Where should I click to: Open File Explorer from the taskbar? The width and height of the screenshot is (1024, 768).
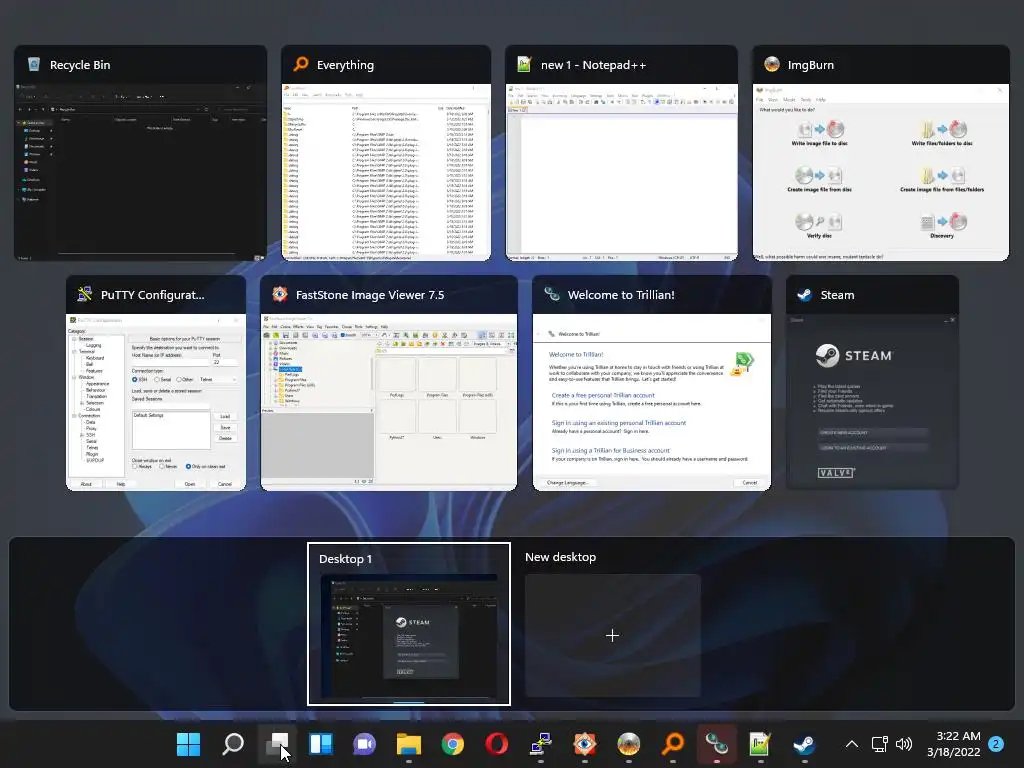(409, 744)
